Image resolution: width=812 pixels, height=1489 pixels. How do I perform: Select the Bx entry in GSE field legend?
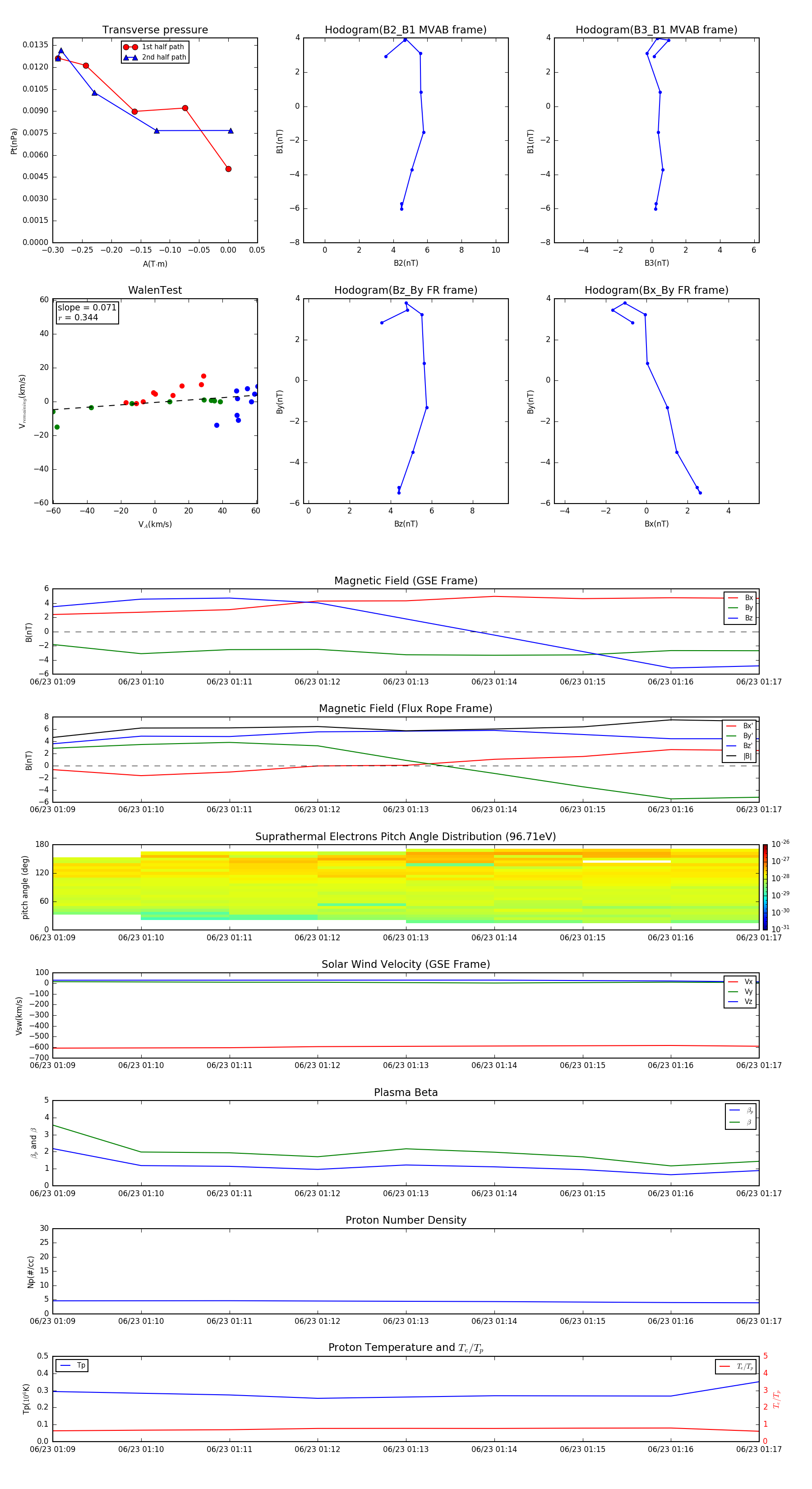[x=740, y=598]
